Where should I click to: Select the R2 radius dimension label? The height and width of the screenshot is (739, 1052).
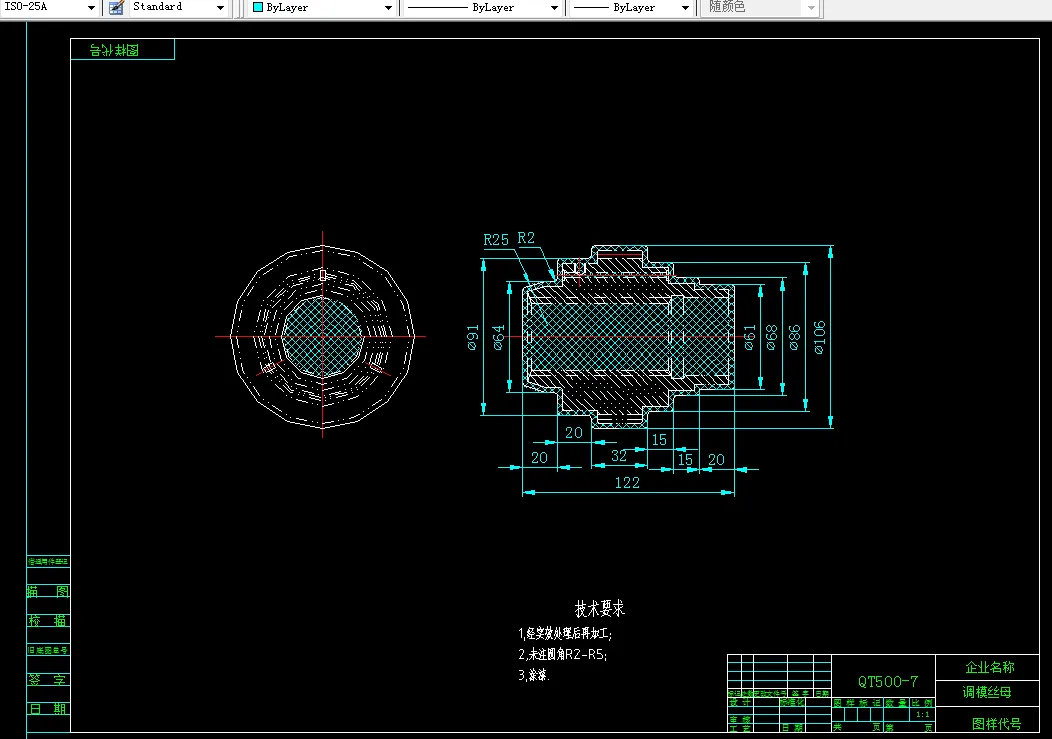(526, 238)
